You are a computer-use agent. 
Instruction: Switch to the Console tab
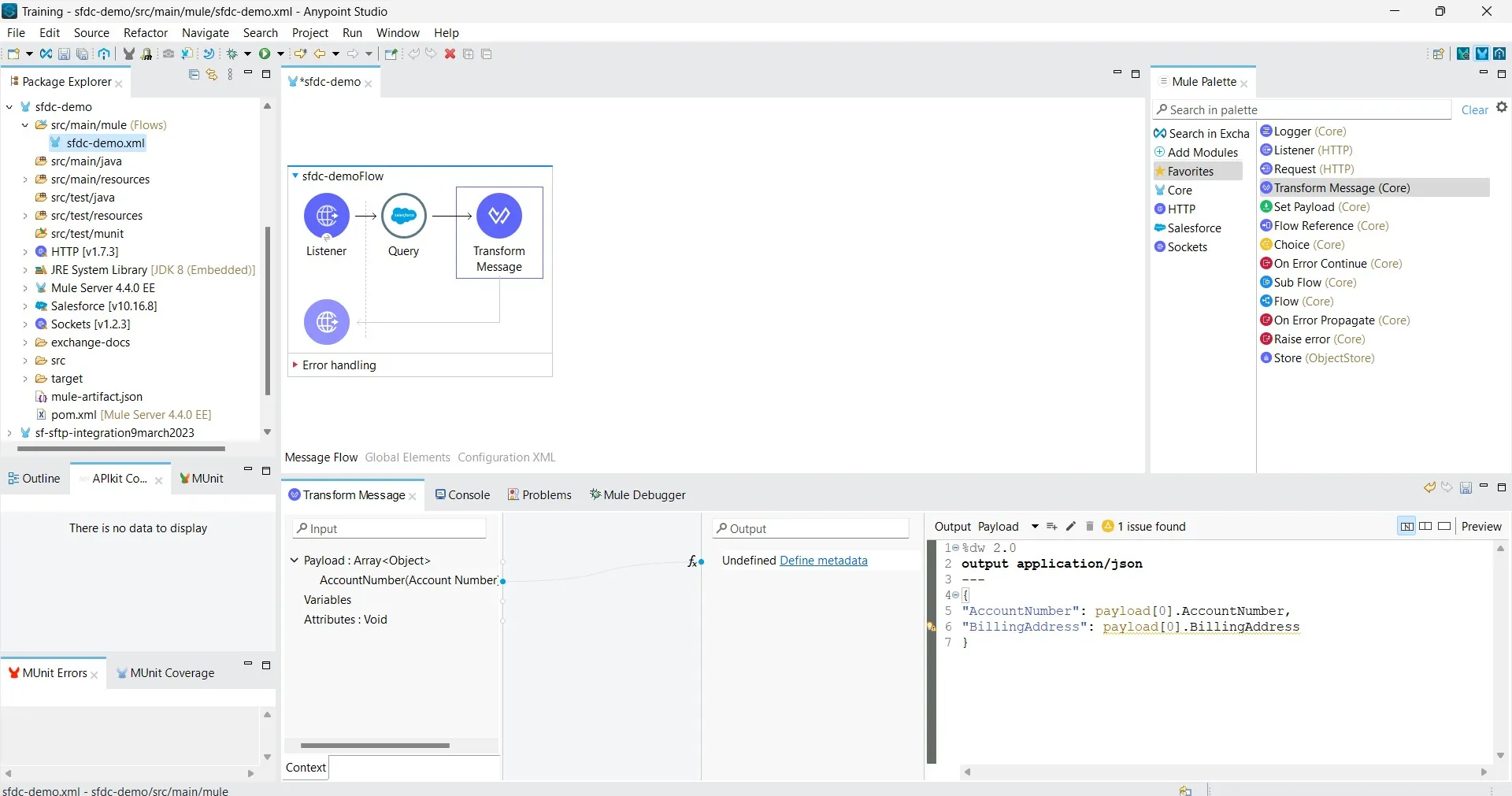(463, 495)
